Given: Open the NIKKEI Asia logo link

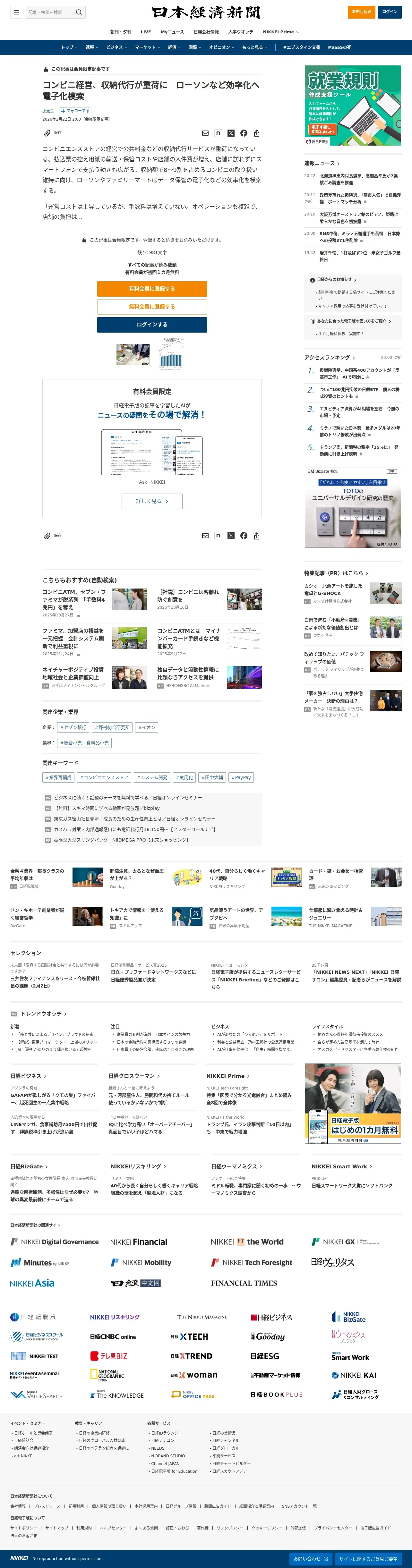Looking at the screenshot, I should [x=32, y=1283].
